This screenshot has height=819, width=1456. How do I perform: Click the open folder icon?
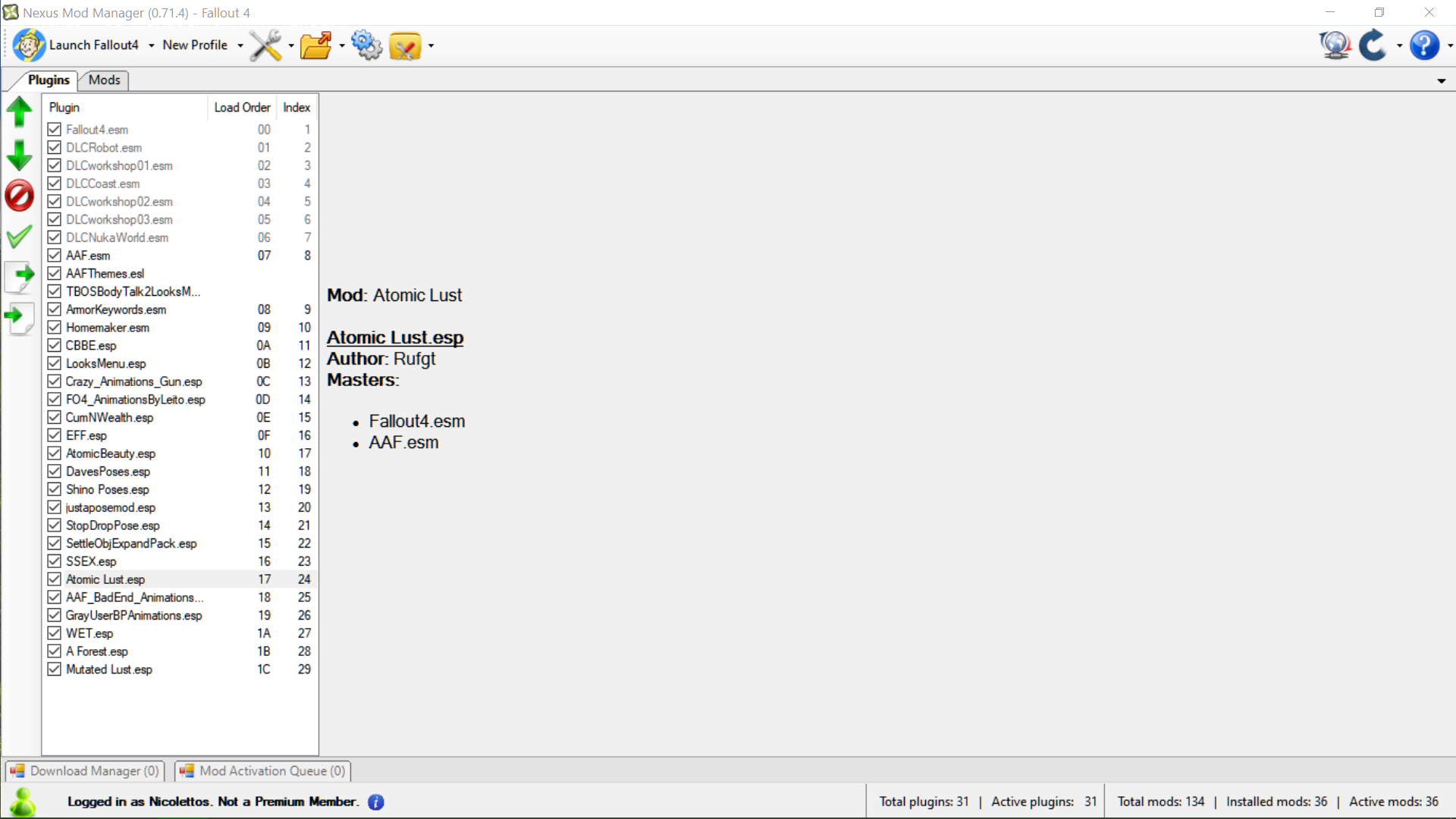[x=315, y=45]
